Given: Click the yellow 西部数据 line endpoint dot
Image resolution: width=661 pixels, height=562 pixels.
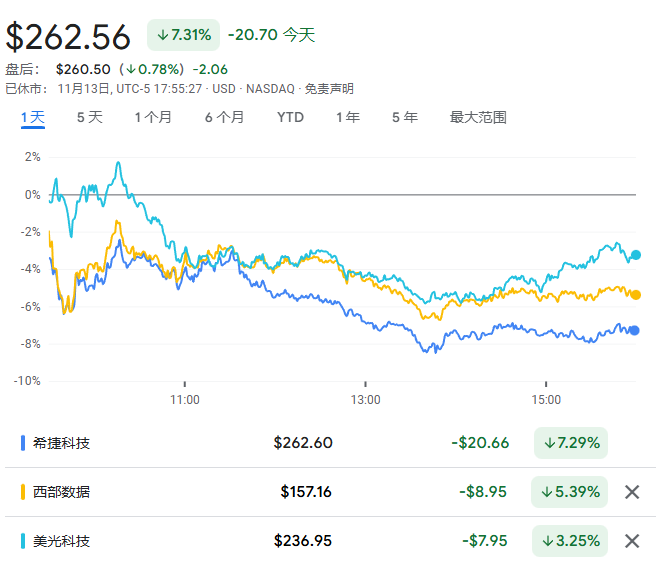Looking at the screenshot, I should tap(635, 294).
